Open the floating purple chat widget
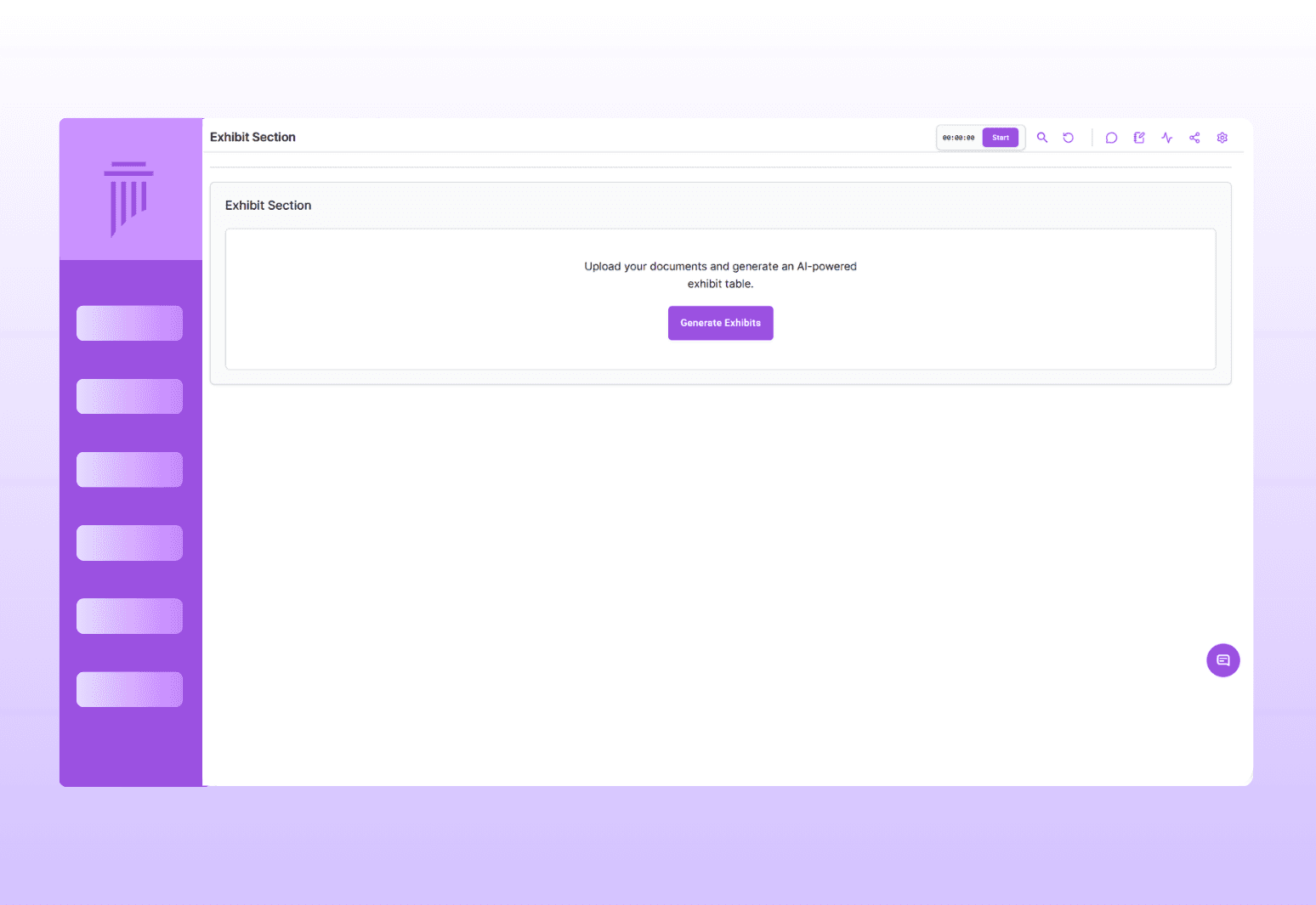Image resolution: width=1316 pixels, height=905 pixels. [1223, 660]
